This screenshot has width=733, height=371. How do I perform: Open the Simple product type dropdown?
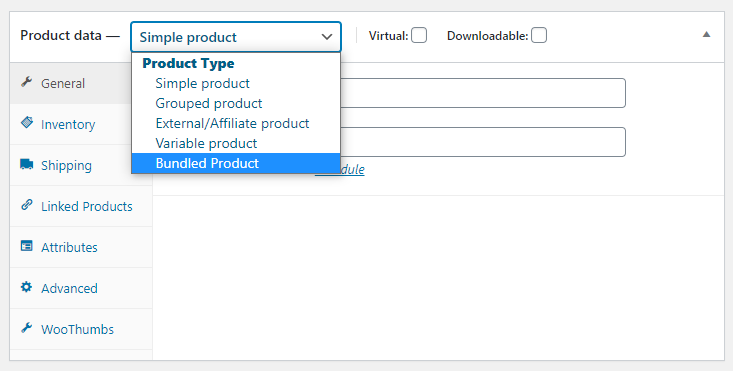coord(236,37)
